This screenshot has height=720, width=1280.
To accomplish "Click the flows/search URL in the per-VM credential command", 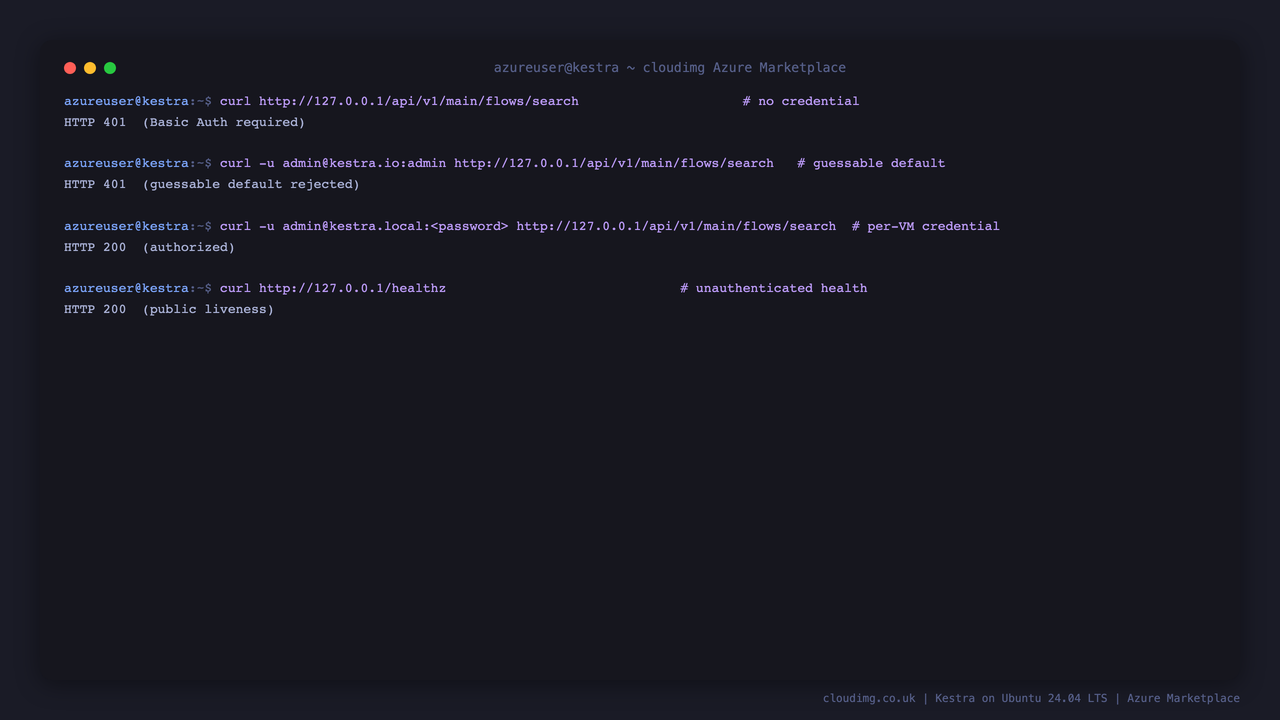I will pyautogui.click(x=676, y=226).
